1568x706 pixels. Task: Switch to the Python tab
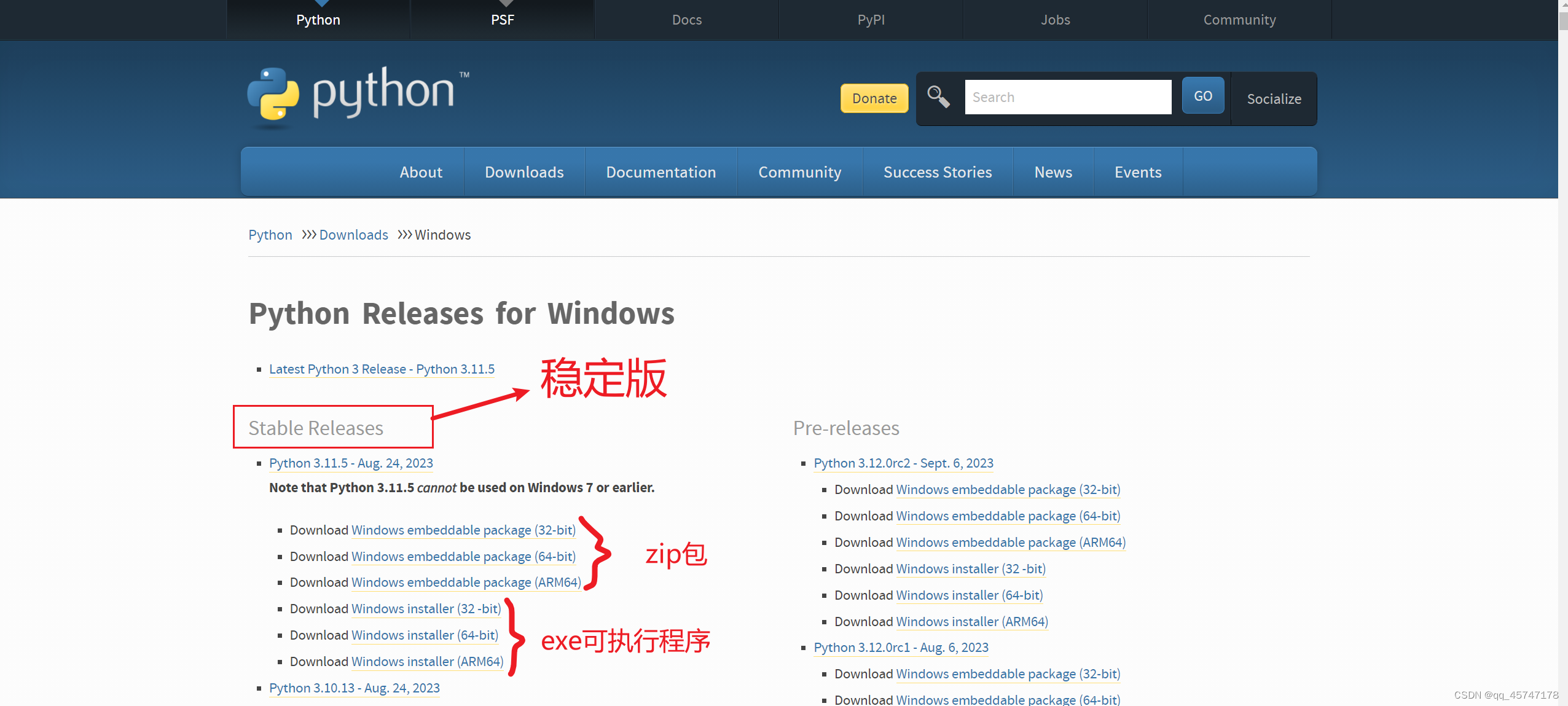pyautogui.click(x=318, y=19)
